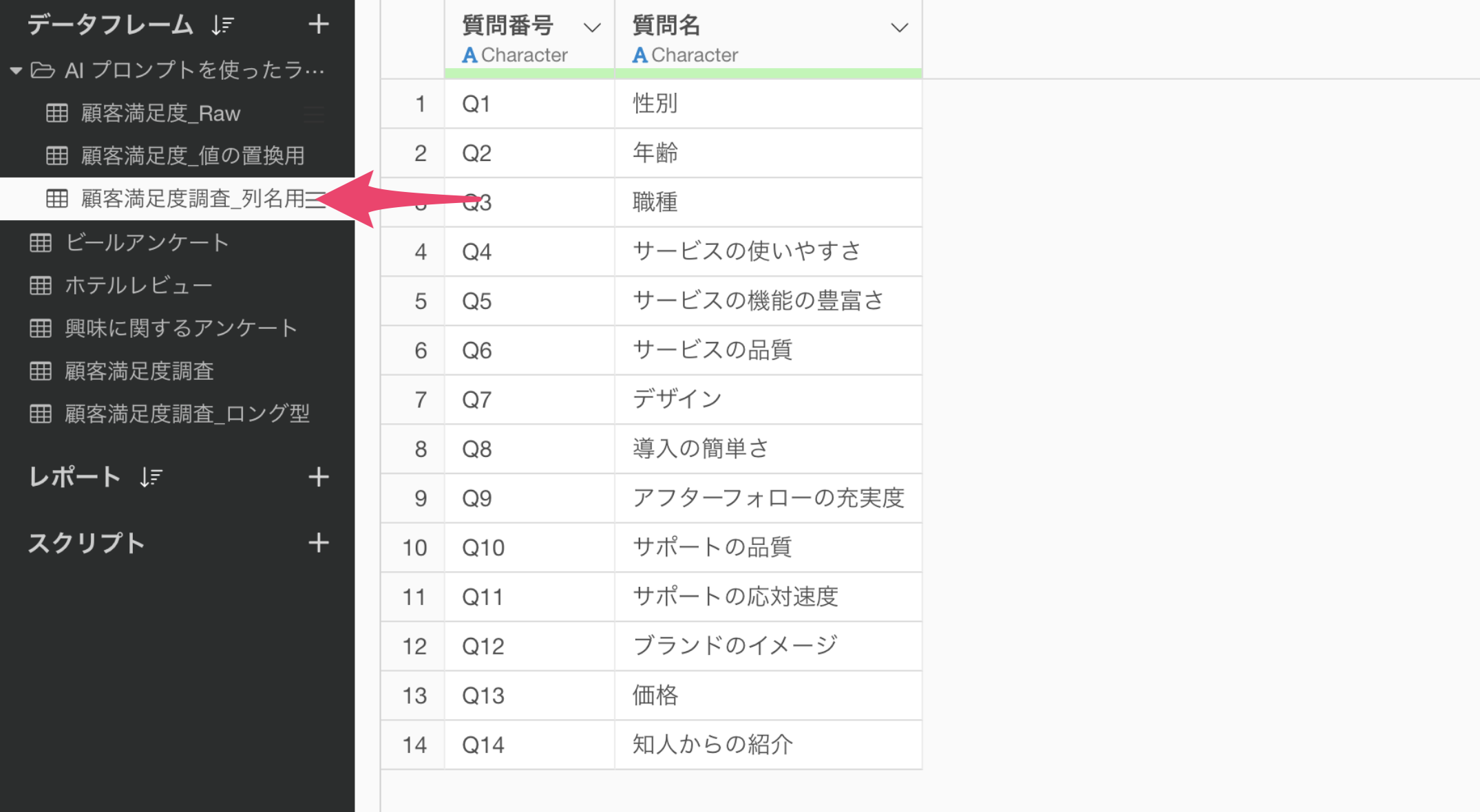Image resolution: width=1480 pixels, height=812 pixels.
Task: Open 興味に関するアンケート data frame
Action: click(180, 328)
